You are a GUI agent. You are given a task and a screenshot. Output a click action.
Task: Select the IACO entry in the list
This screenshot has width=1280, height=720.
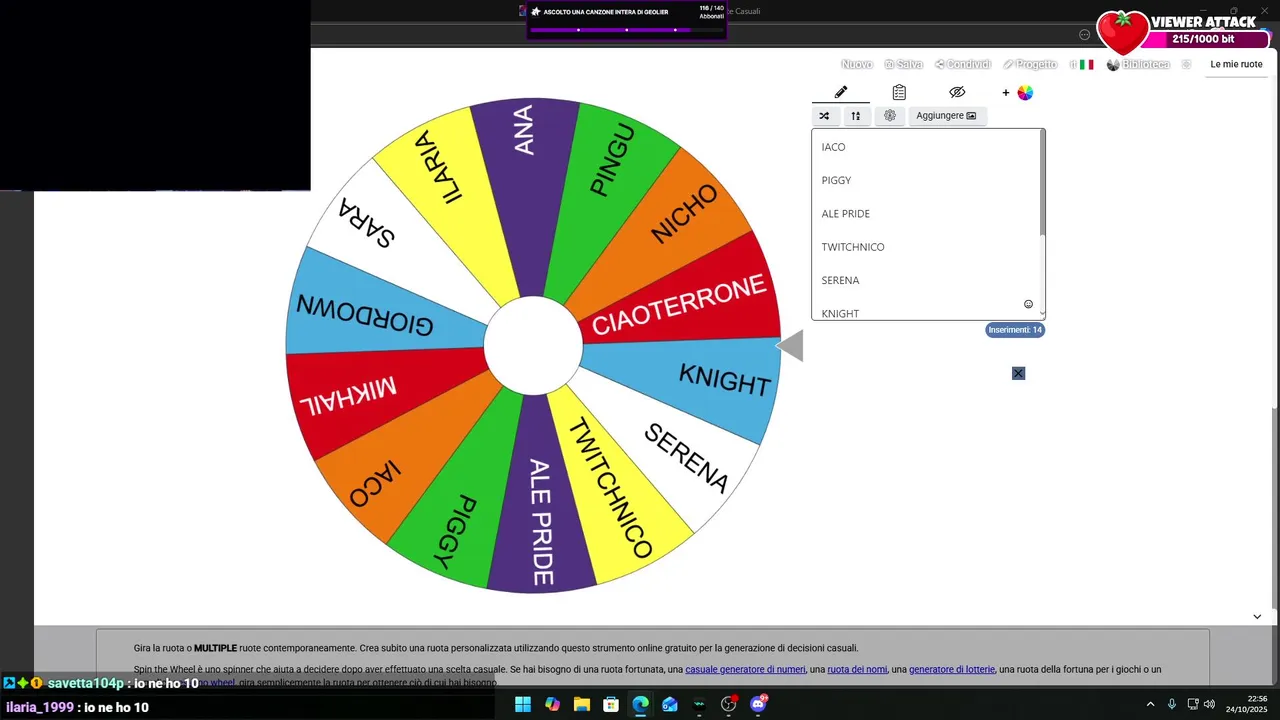833,147
